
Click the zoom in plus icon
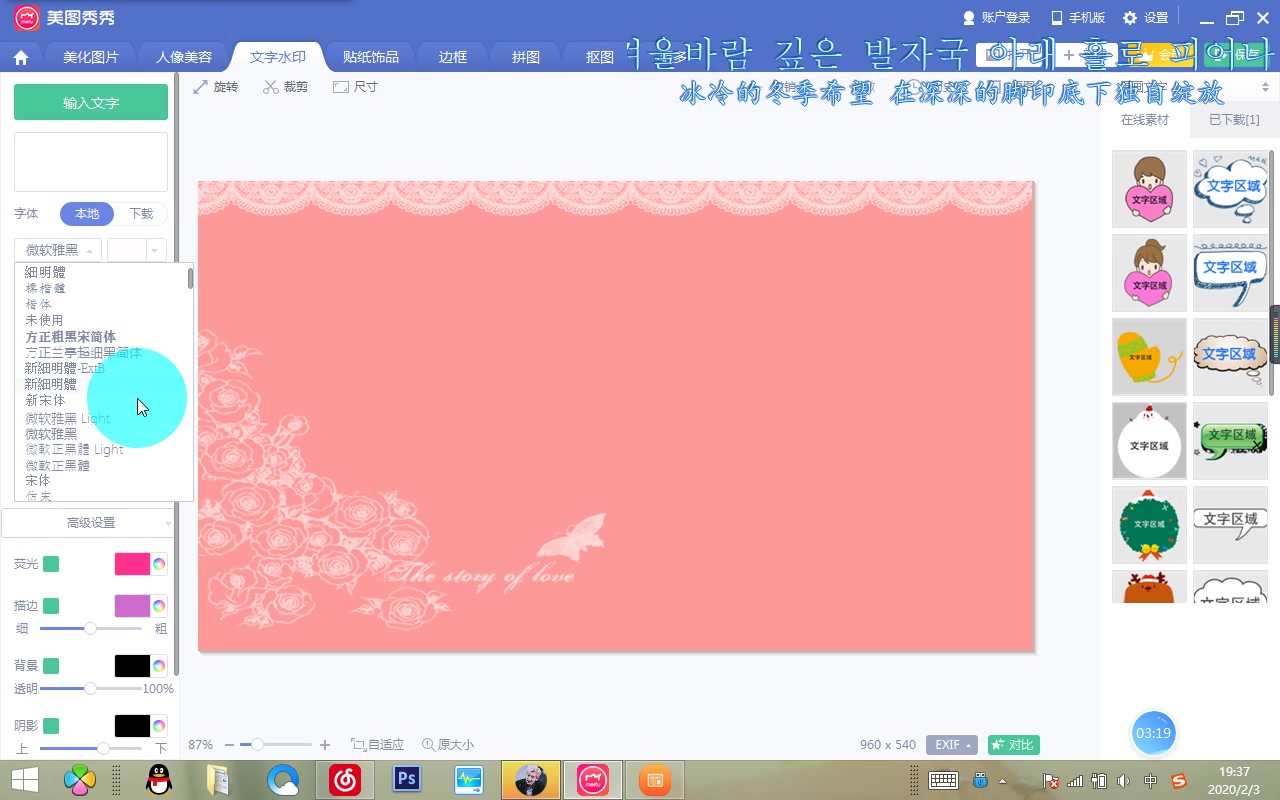tap(325, 745)
